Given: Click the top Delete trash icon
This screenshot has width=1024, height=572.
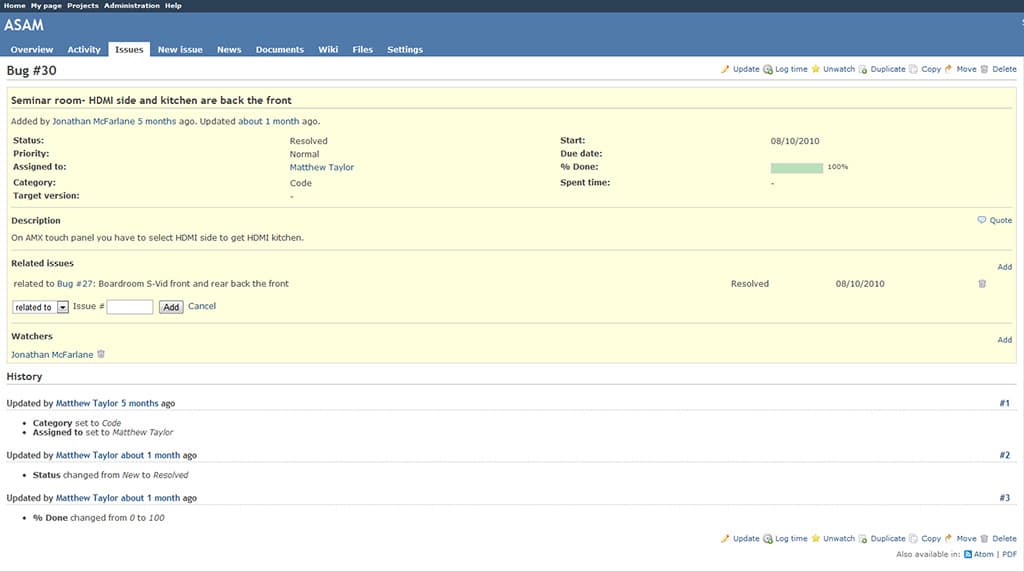Looking at the screenshot, I should [x=984, y=69].
